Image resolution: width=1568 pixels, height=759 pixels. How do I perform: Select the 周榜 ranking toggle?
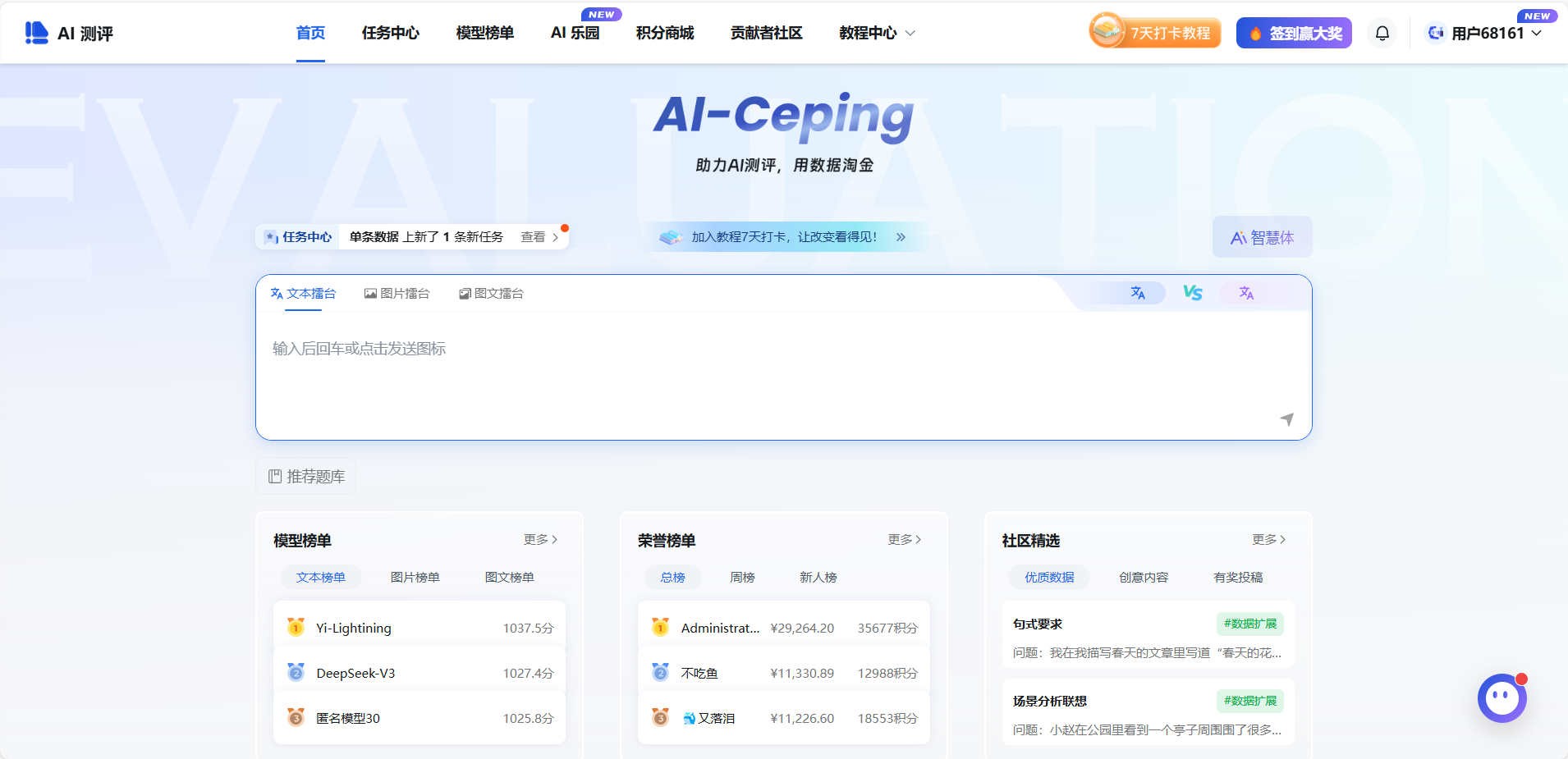742,577
